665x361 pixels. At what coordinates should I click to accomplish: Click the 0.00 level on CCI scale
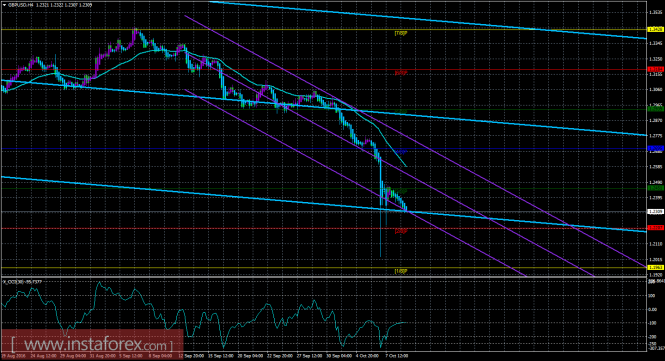653,309
